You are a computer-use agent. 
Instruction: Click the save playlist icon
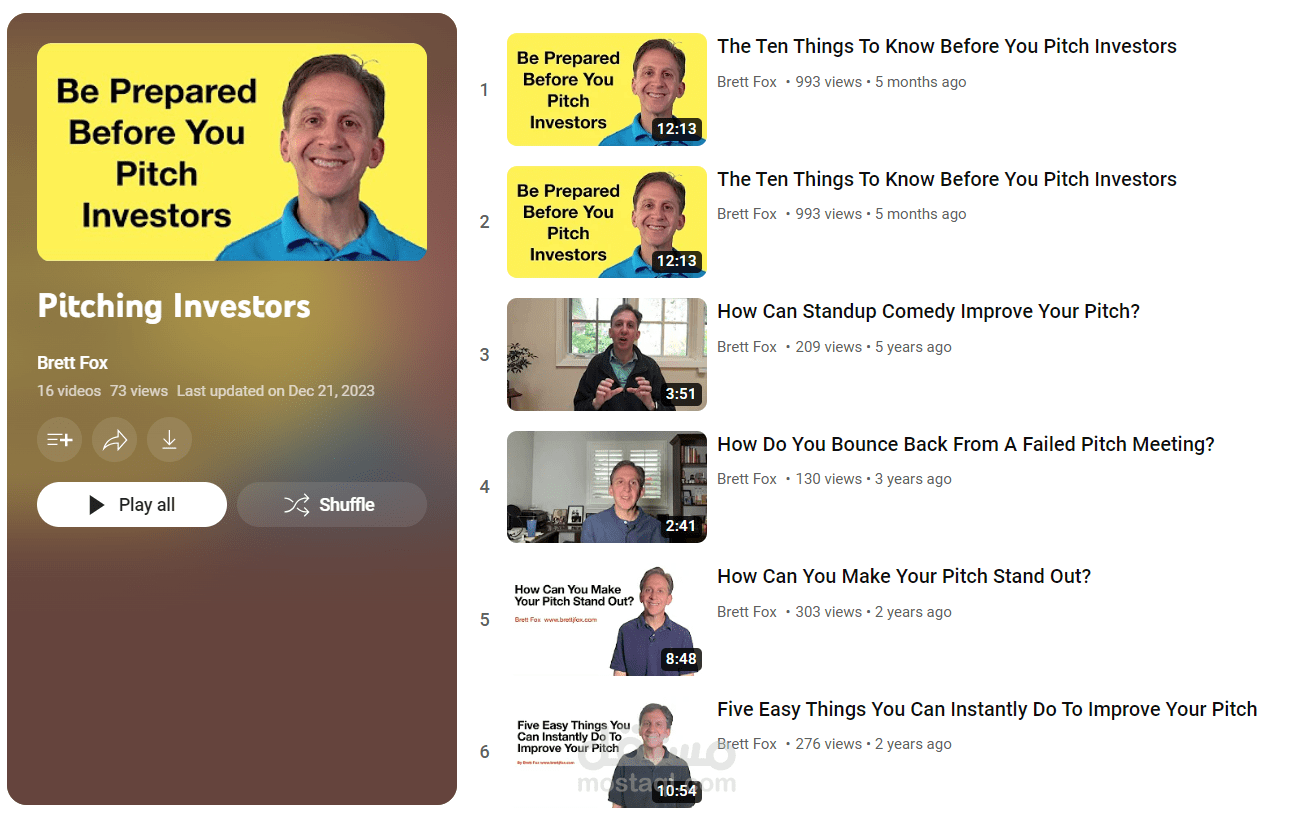59,440
